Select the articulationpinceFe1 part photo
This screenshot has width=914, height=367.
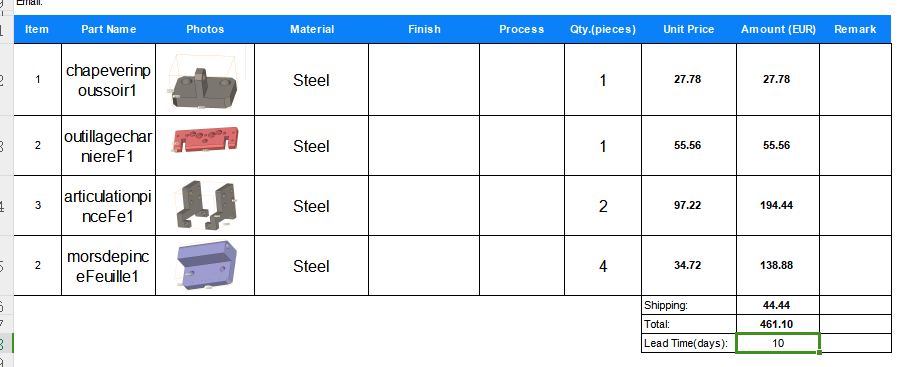pyautogui.click(x=205, y=206)
